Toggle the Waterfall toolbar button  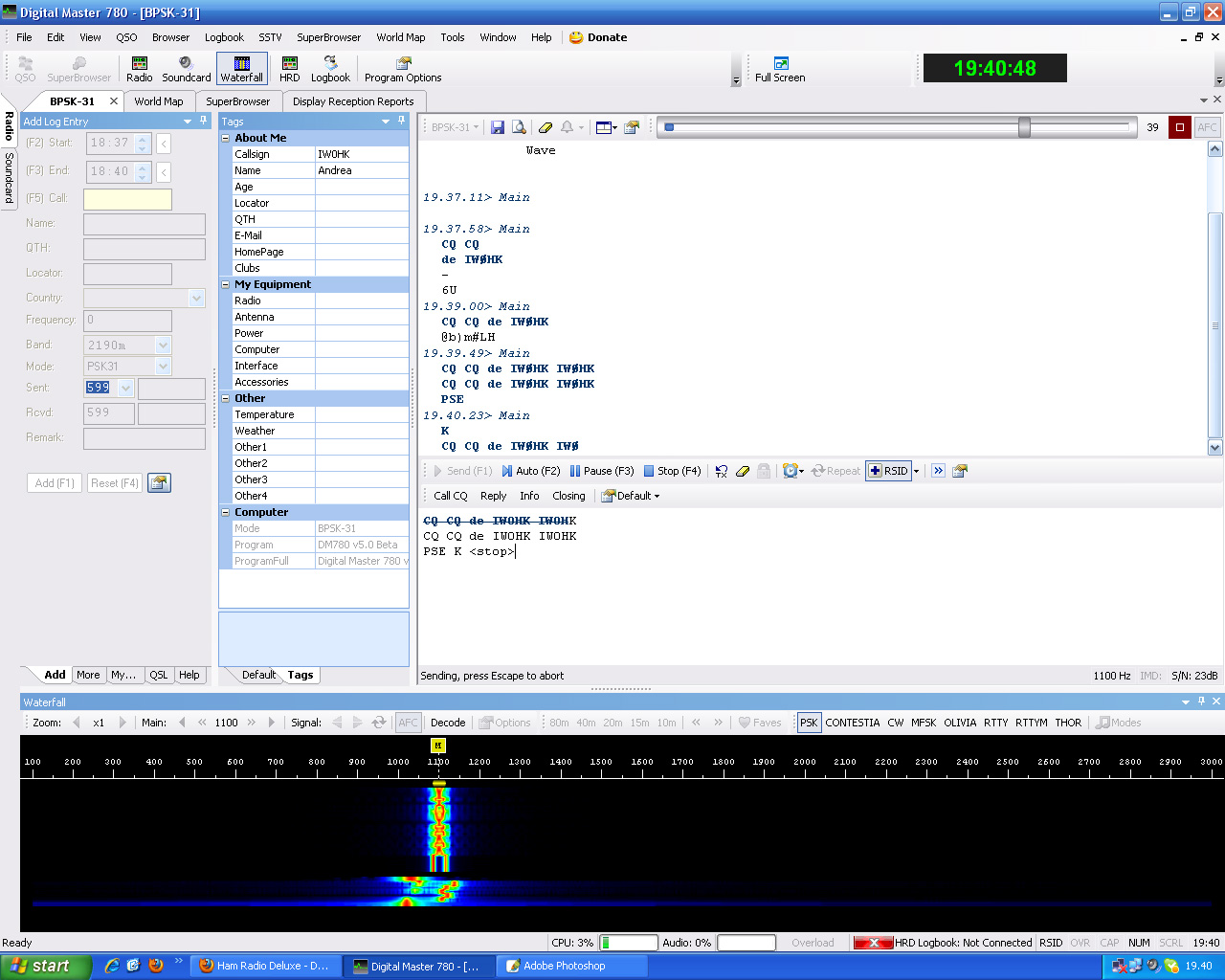[241, 69]
